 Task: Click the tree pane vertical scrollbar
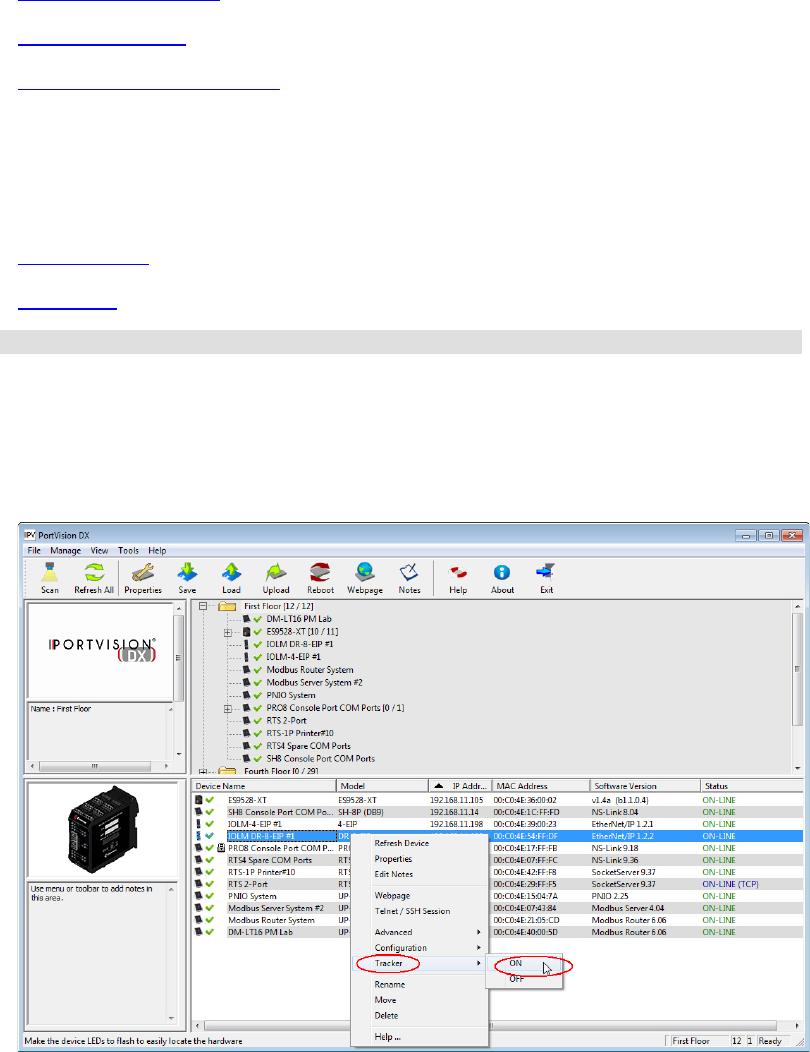pos(797,687)
